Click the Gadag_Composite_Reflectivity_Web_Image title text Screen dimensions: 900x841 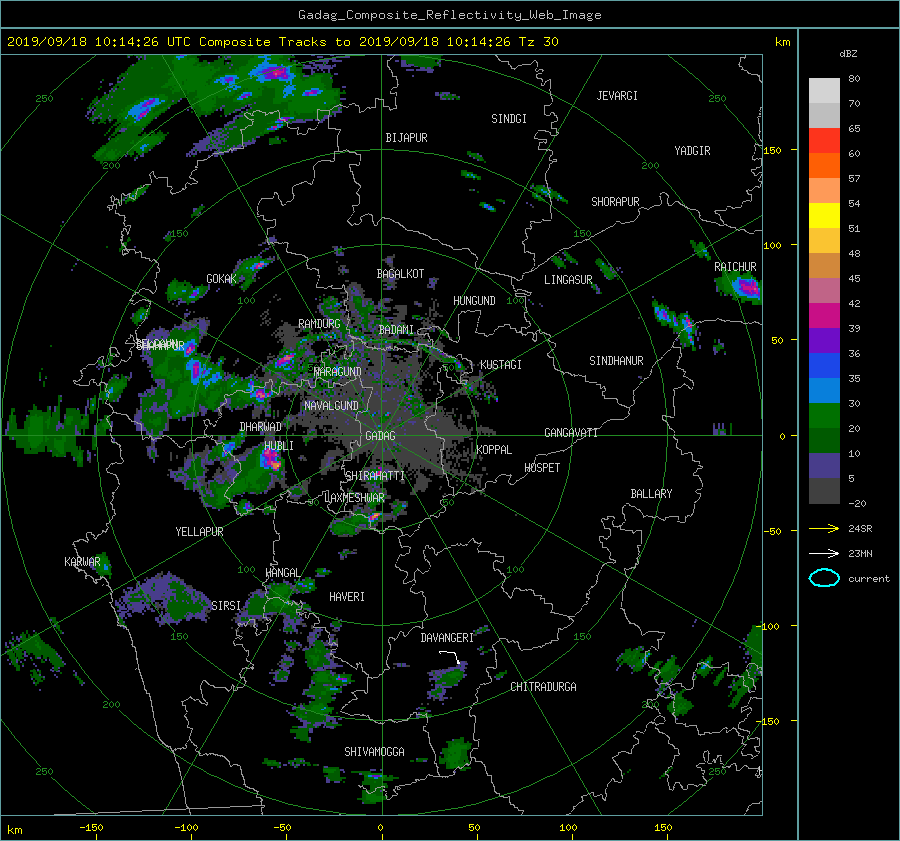tap(449, 15)
